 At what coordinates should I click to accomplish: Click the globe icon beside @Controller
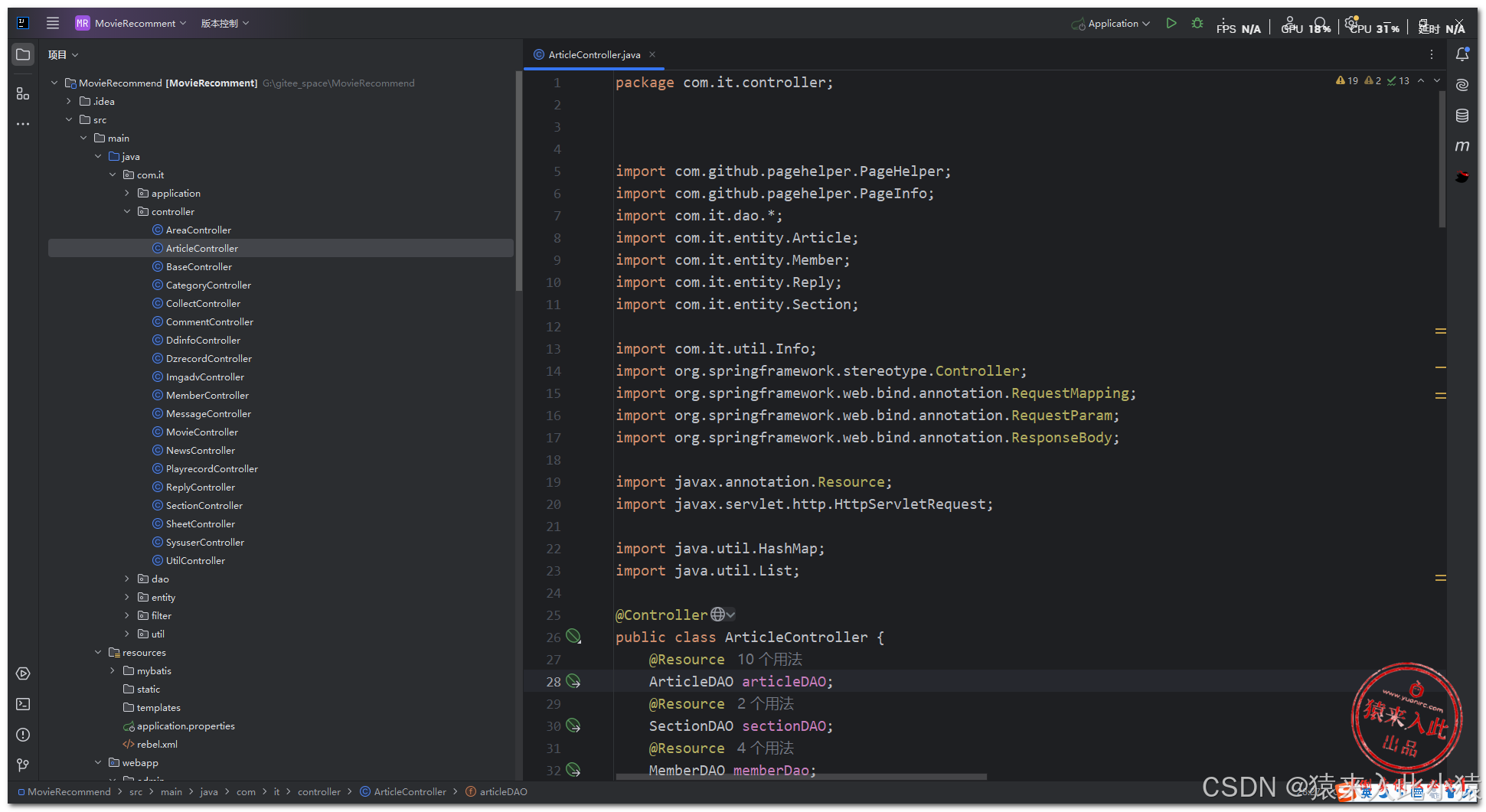click(x=717, y=614)
